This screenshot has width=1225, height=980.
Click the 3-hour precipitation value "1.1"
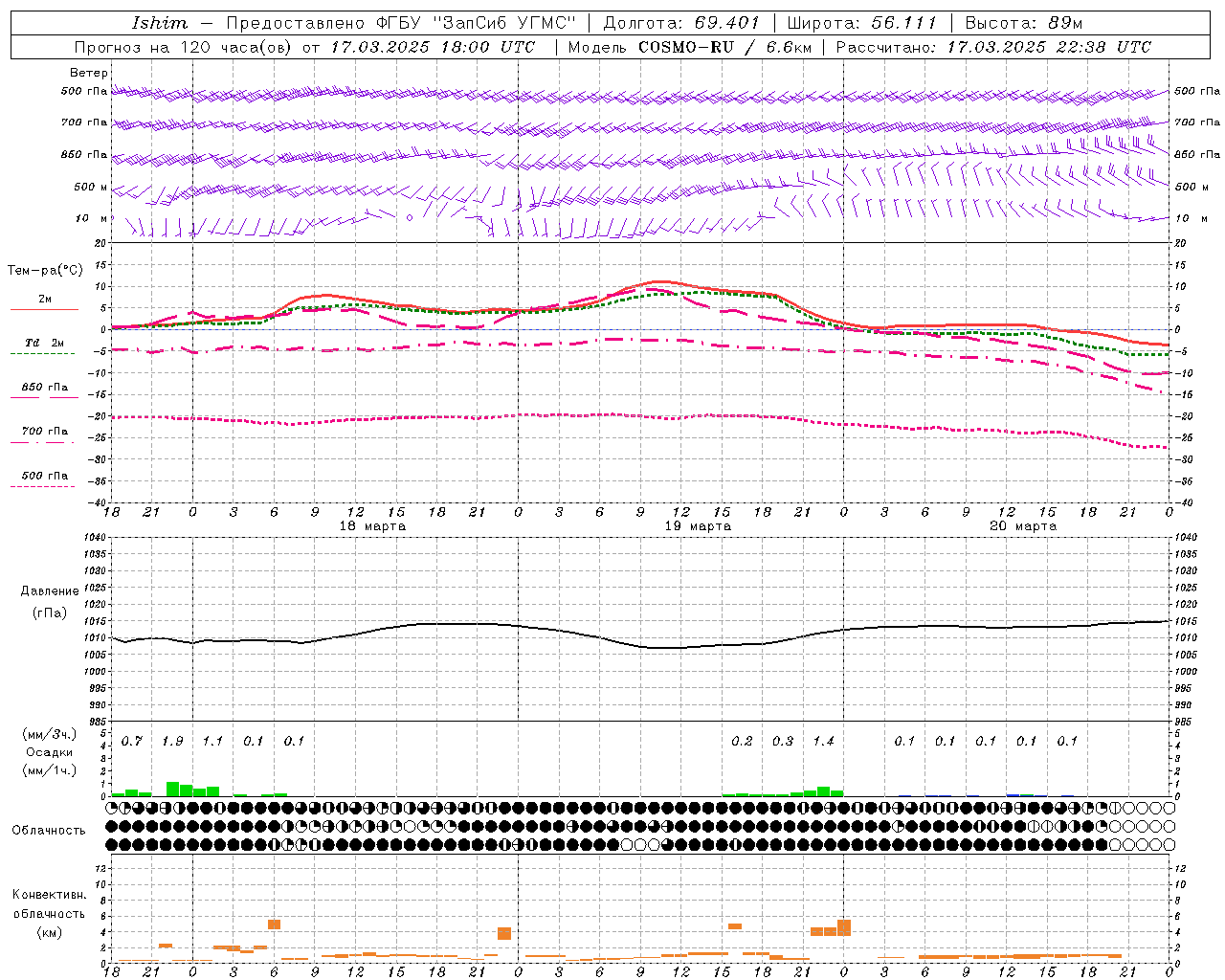click(x=212, y=742)
